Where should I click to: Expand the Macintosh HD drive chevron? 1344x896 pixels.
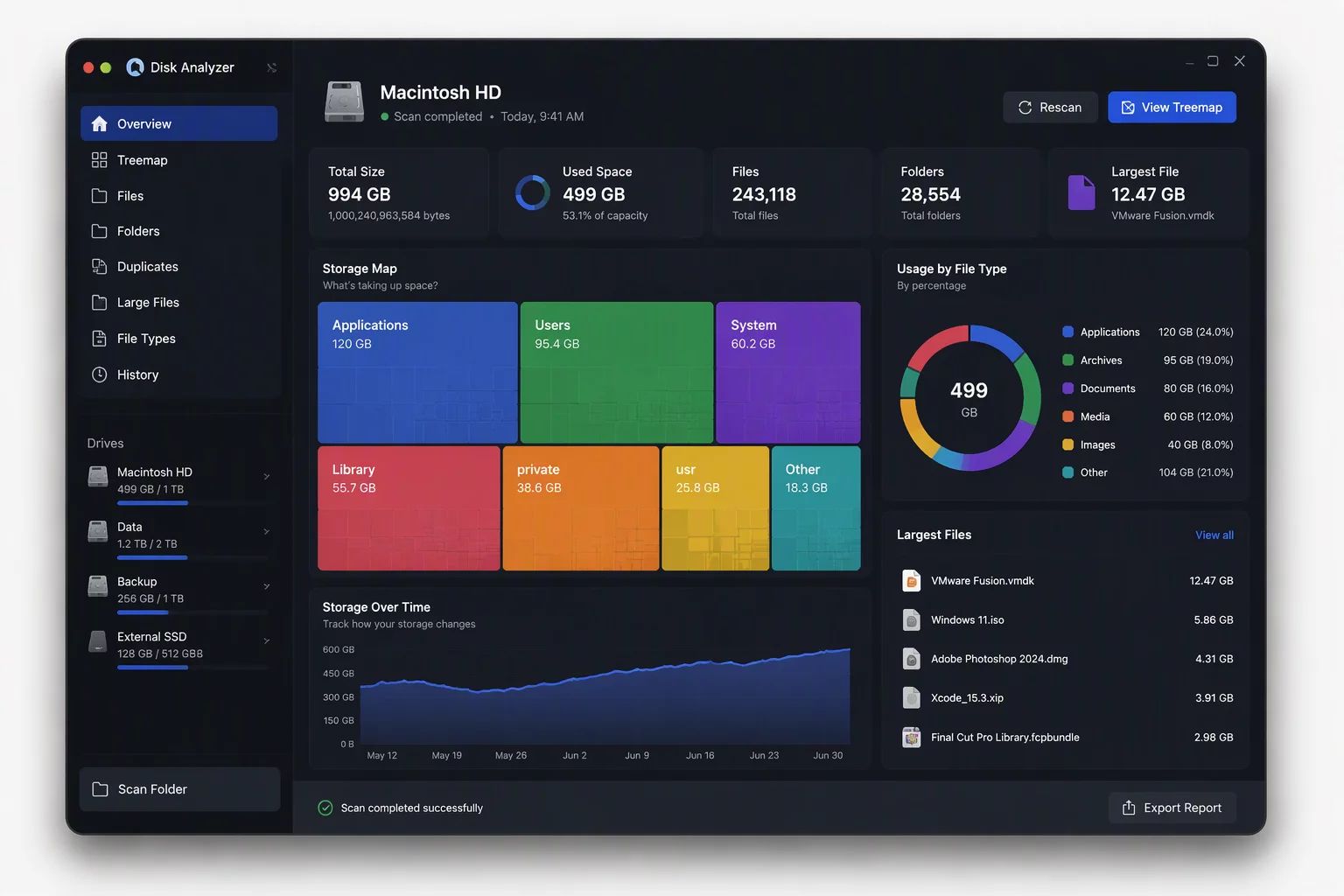(267, 477)
